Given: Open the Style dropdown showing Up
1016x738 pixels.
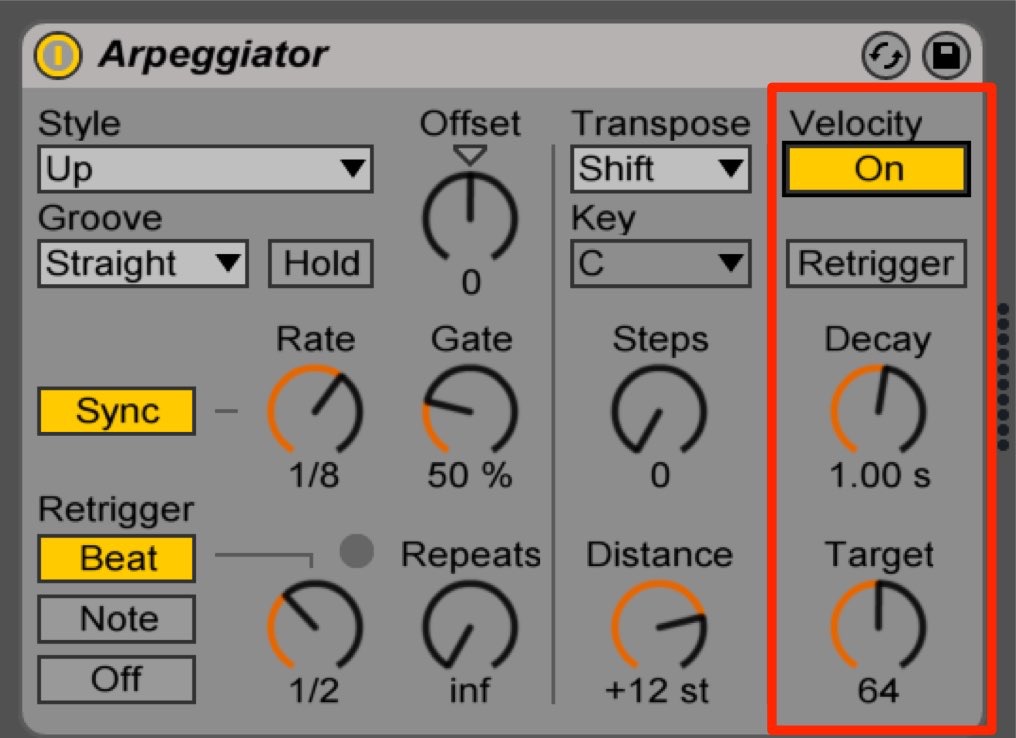Looking at the screenshot, I should click(x=205, y=169).
